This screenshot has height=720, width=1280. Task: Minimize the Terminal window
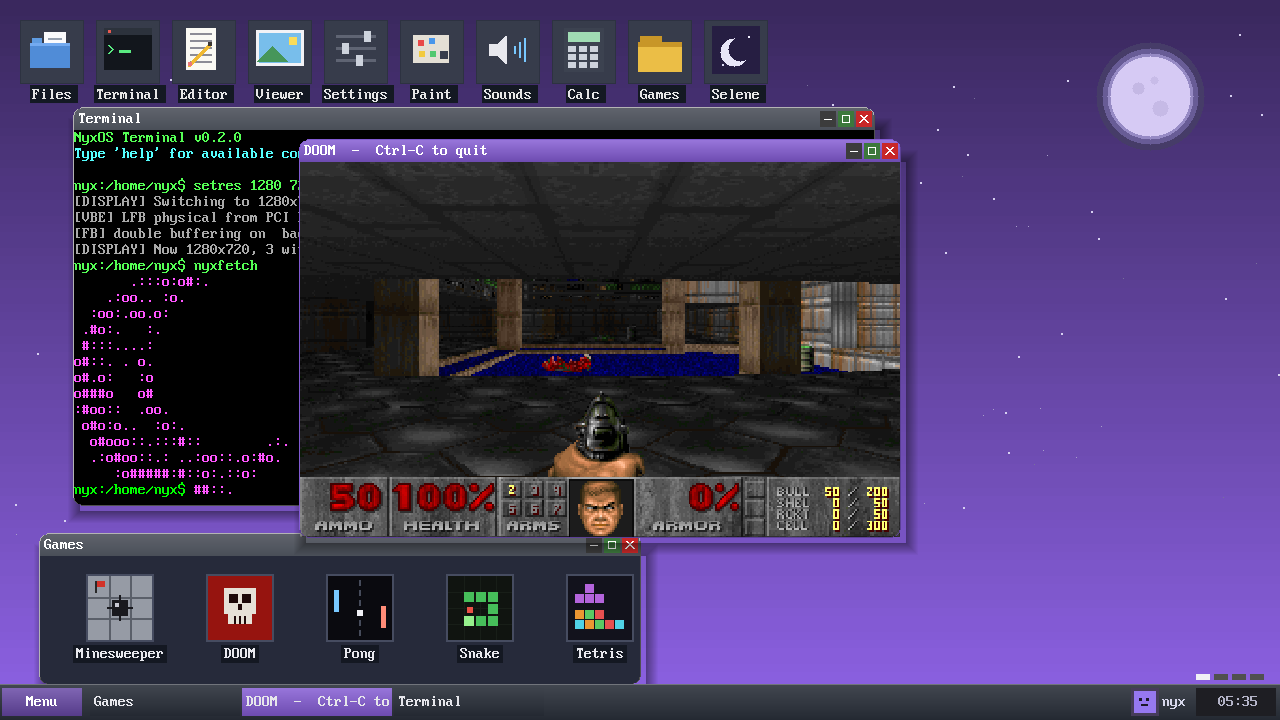point(827,119)
